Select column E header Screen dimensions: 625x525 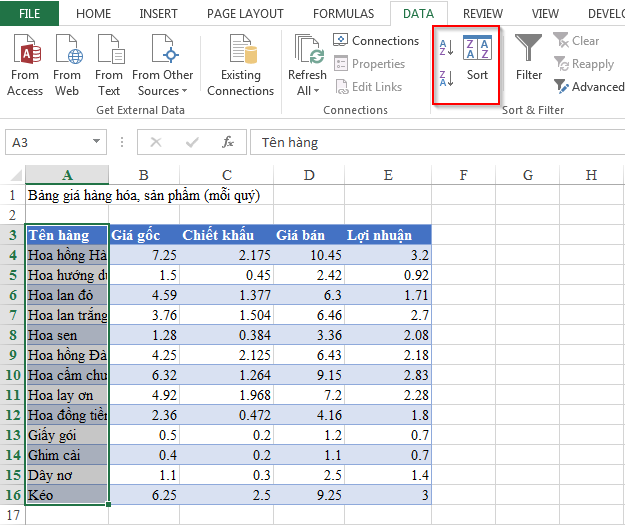click(x=388, y=175)
